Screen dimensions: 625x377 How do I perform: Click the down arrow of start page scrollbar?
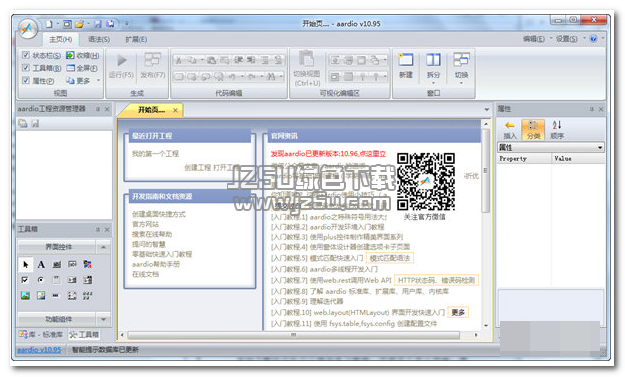(x=485, y=326)
